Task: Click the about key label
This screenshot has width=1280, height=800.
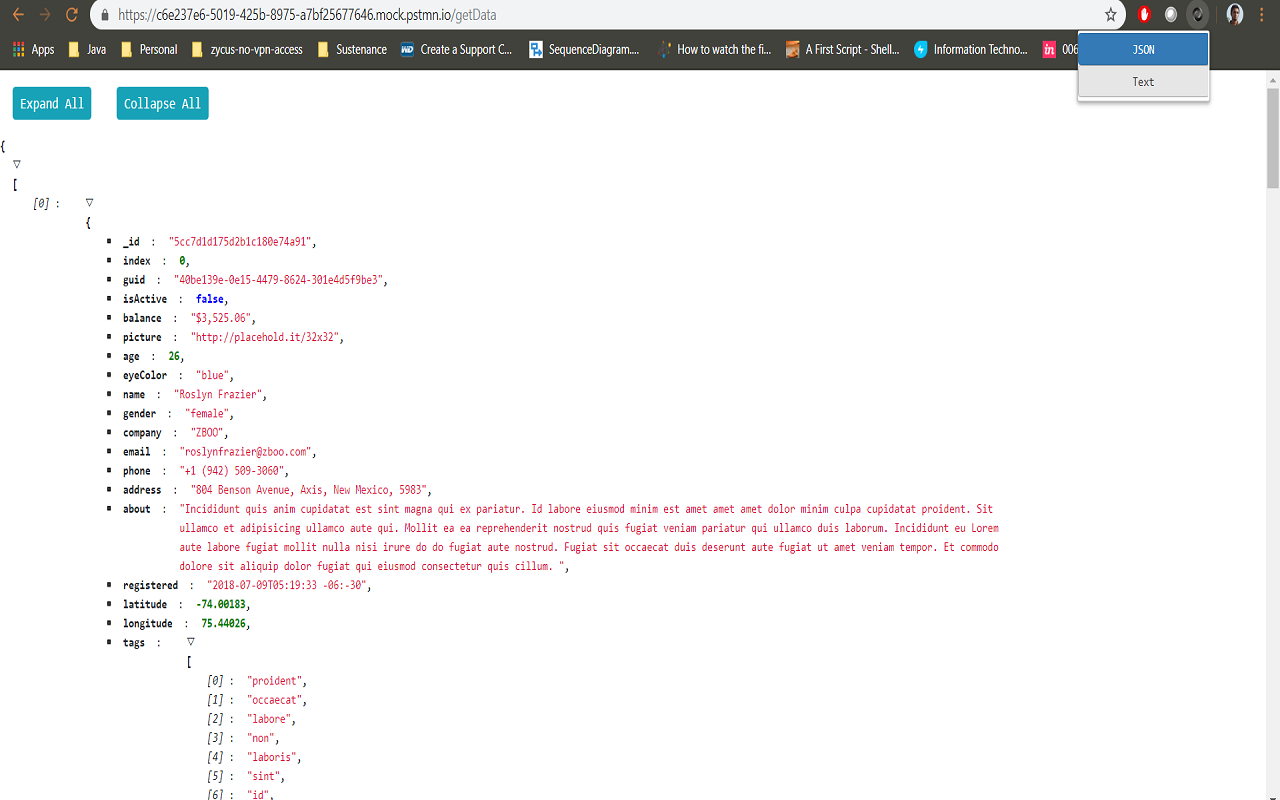Action: point(137,509)
